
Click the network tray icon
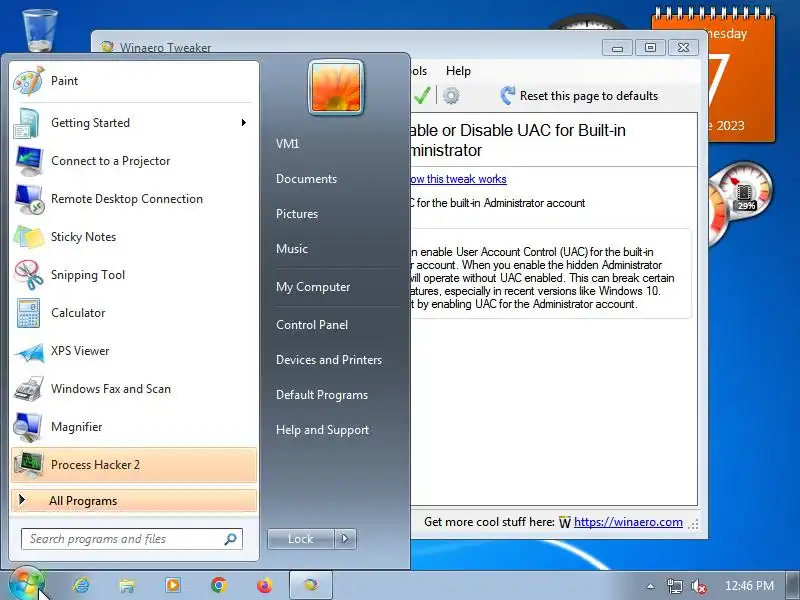click(674, 586)
